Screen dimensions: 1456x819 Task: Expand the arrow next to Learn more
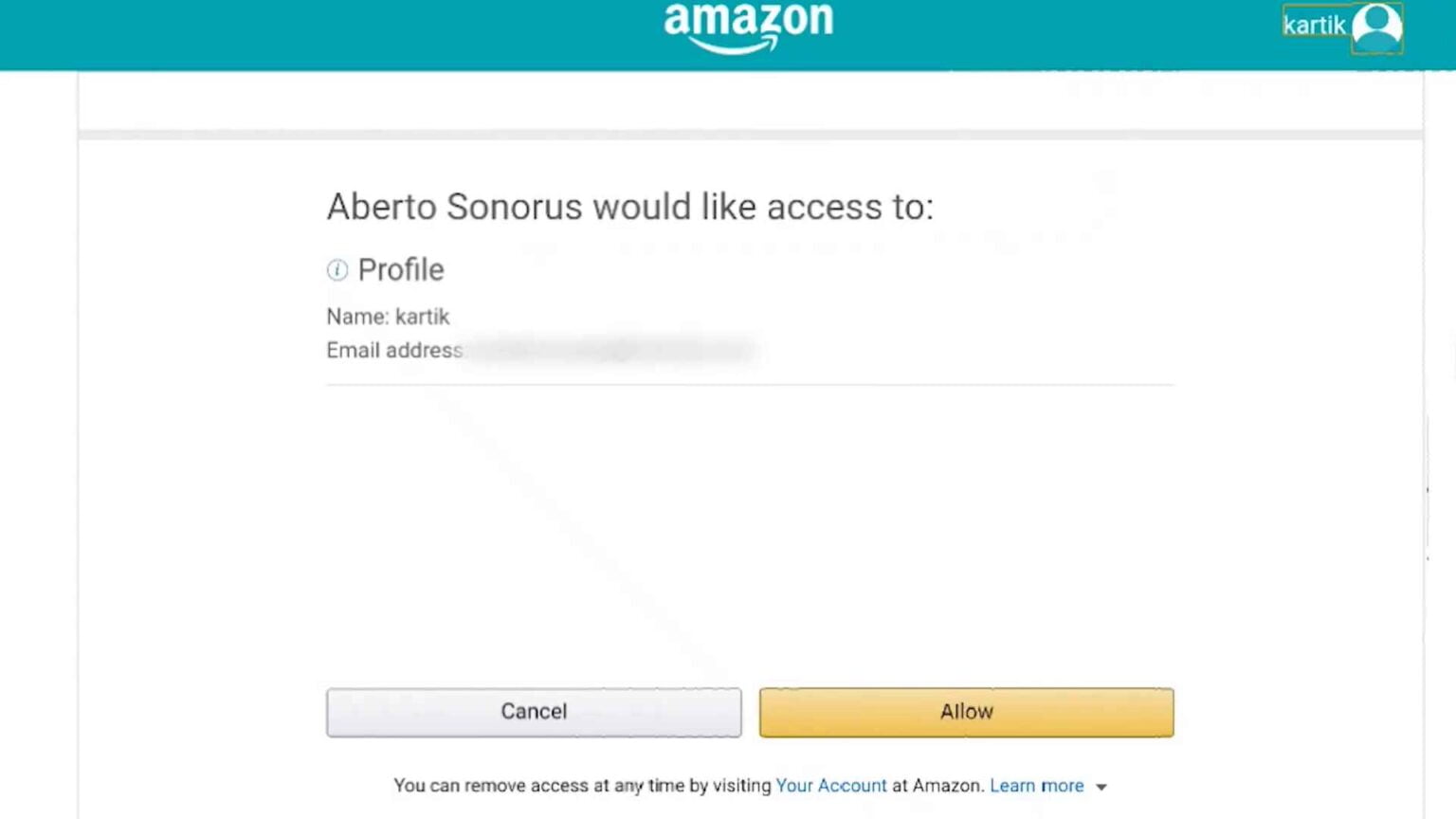(x=1101, y=787)
